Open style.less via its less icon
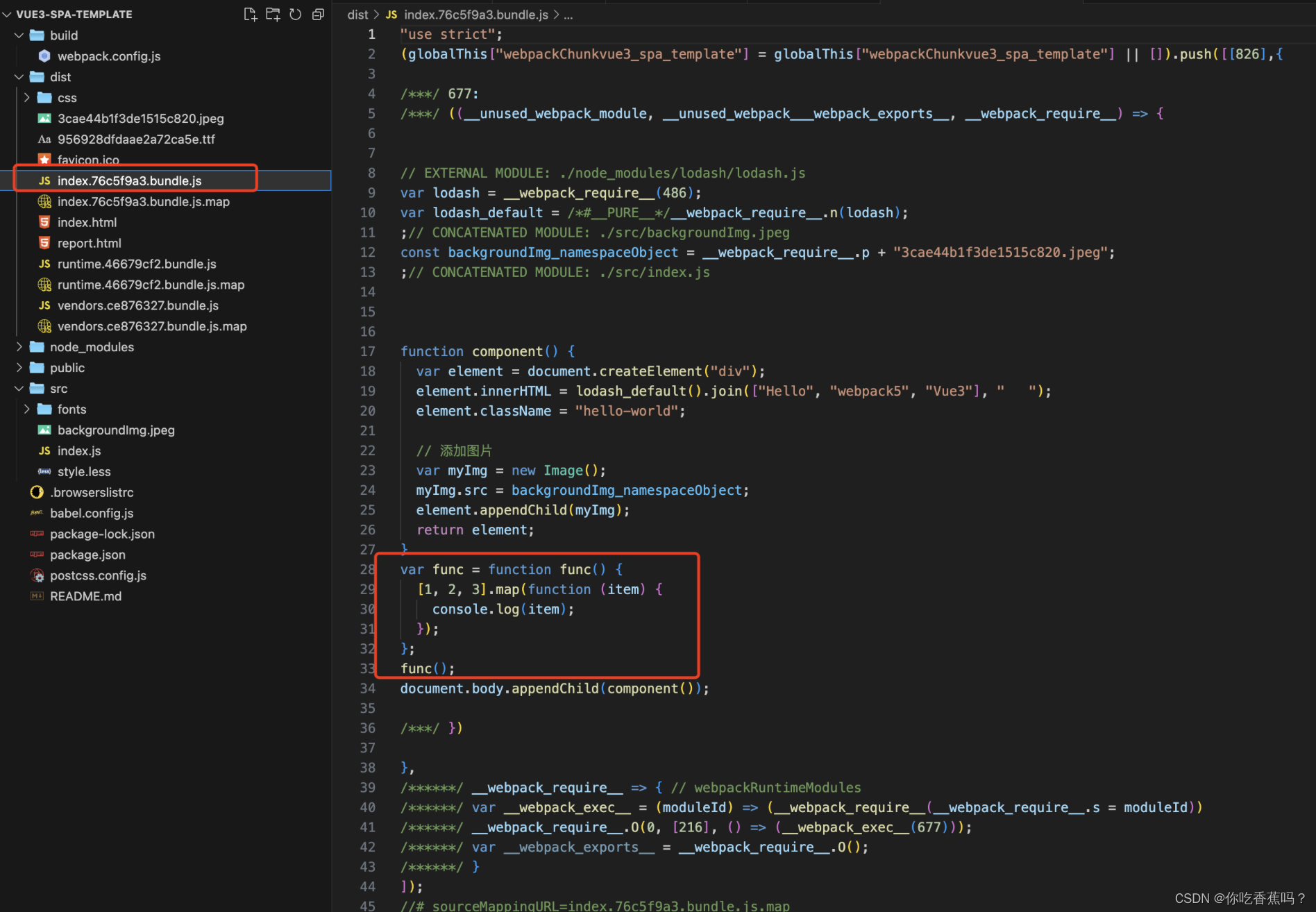The width and height of the screenshot is (1316, 912). 44,472
